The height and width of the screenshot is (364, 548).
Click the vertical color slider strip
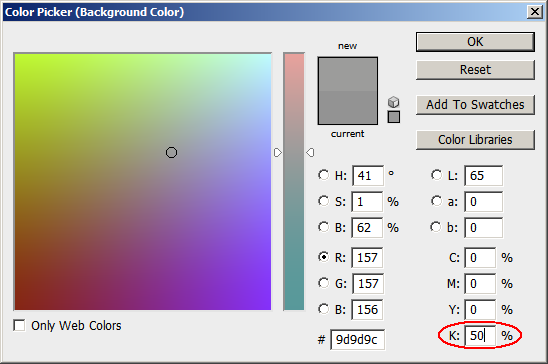(x=294, y=182)
